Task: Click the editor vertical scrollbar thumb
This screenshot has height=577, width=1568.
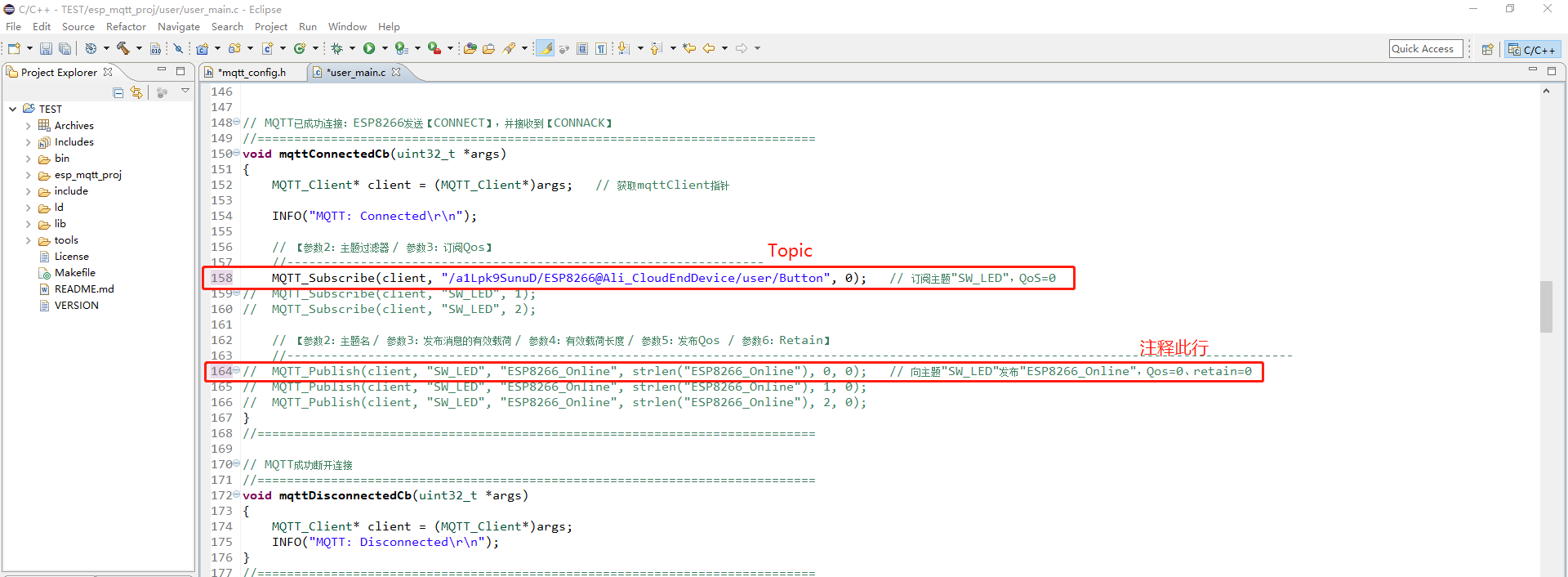Action: (1546, 306)
